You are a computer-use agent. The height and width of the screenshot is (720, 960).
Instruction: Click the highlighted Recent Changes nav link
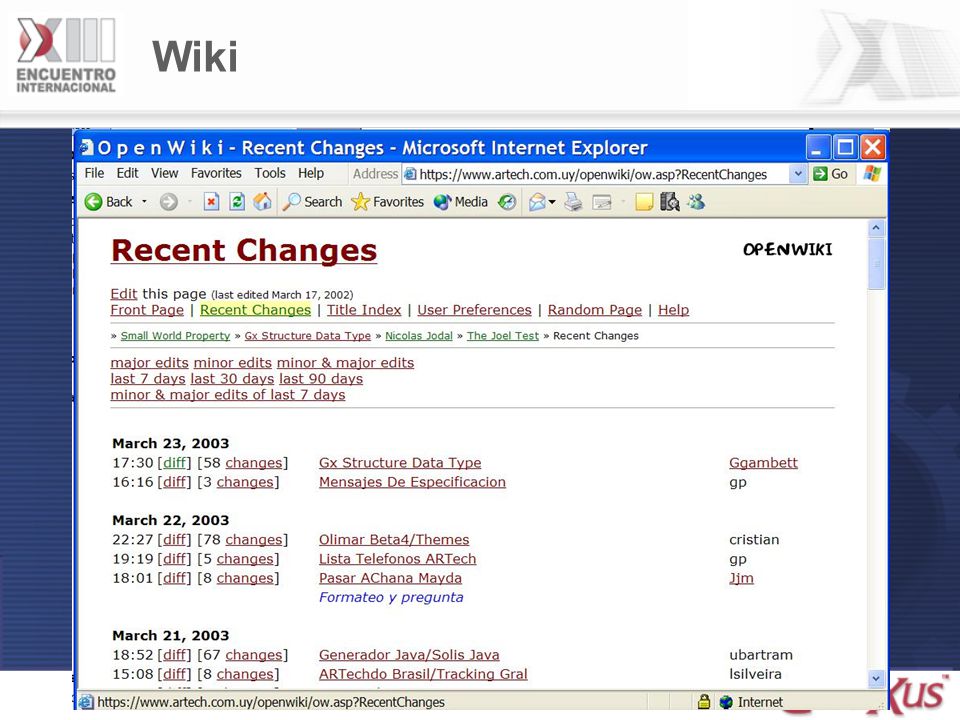coord(255,310)
